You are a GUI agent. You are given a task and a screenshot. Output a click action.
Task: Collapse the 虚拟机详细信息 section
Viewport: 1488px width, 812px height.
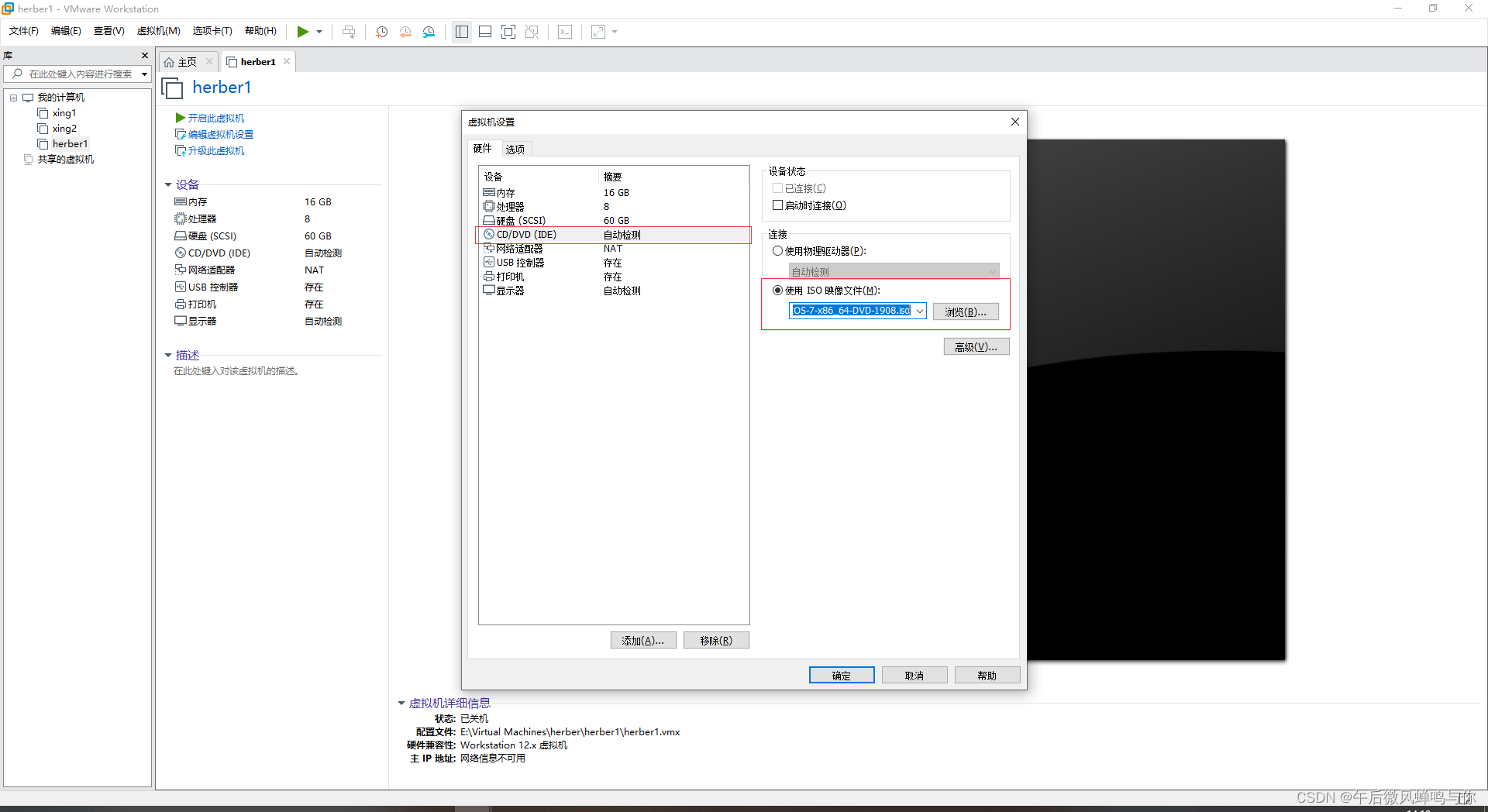point(401,703)
